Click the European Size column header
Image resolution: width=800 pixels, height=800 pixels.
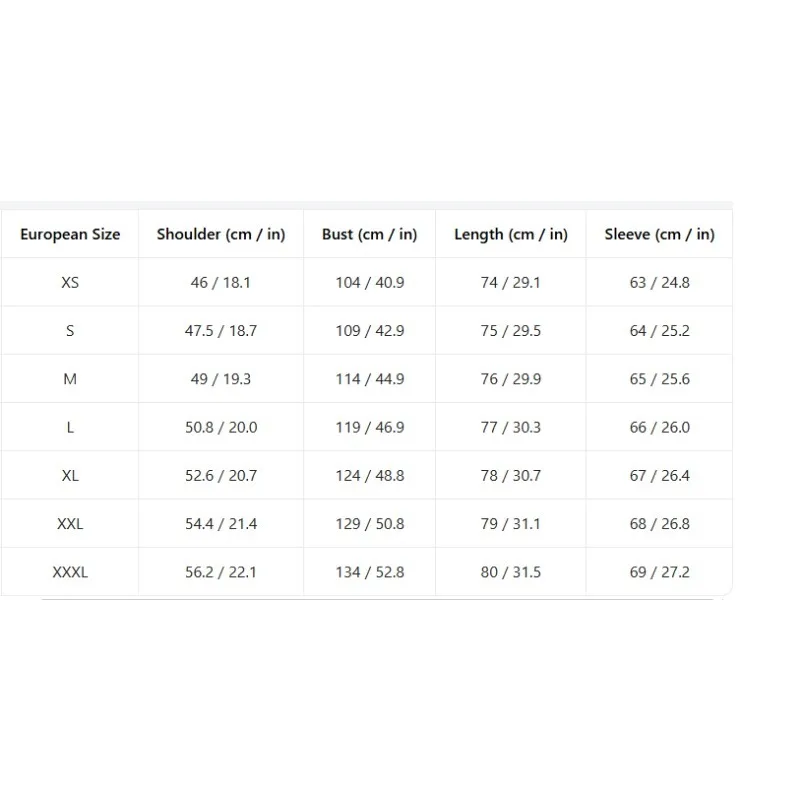pos(70,234)
